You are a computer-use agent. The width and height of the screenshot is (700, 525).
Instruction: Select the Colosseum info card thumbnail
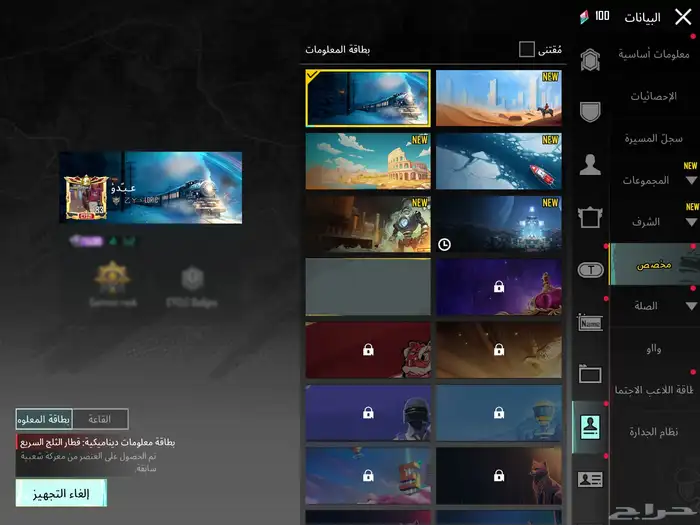[x=368, y=160]
